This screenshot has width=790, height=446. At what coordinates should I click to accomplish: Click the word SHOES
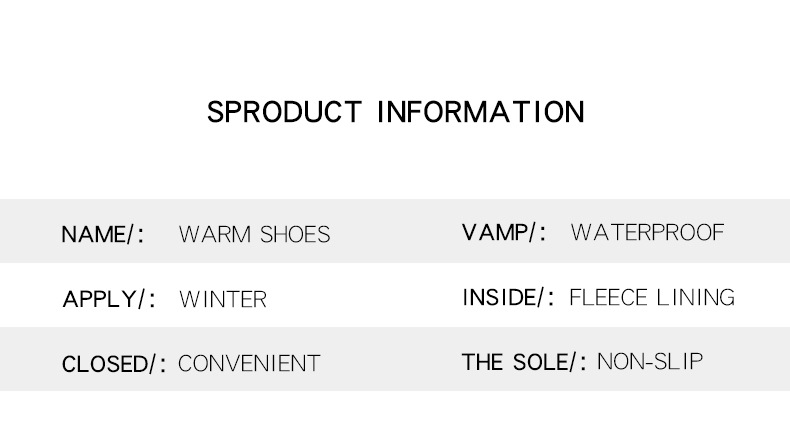coord(294,235)
